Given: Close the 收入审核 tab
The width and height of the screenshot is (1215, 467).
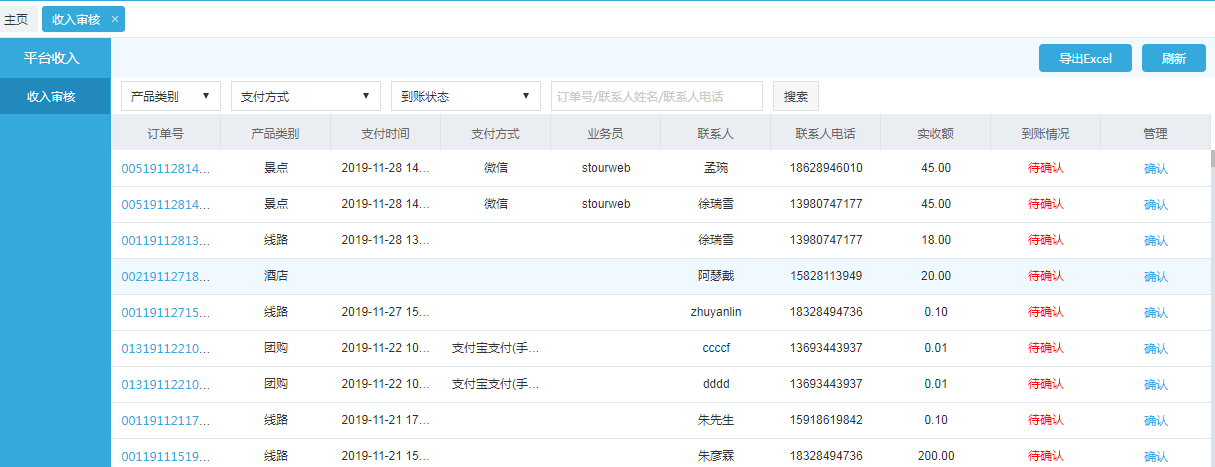Looking at the screenshot, I should (x=115, y=19).
